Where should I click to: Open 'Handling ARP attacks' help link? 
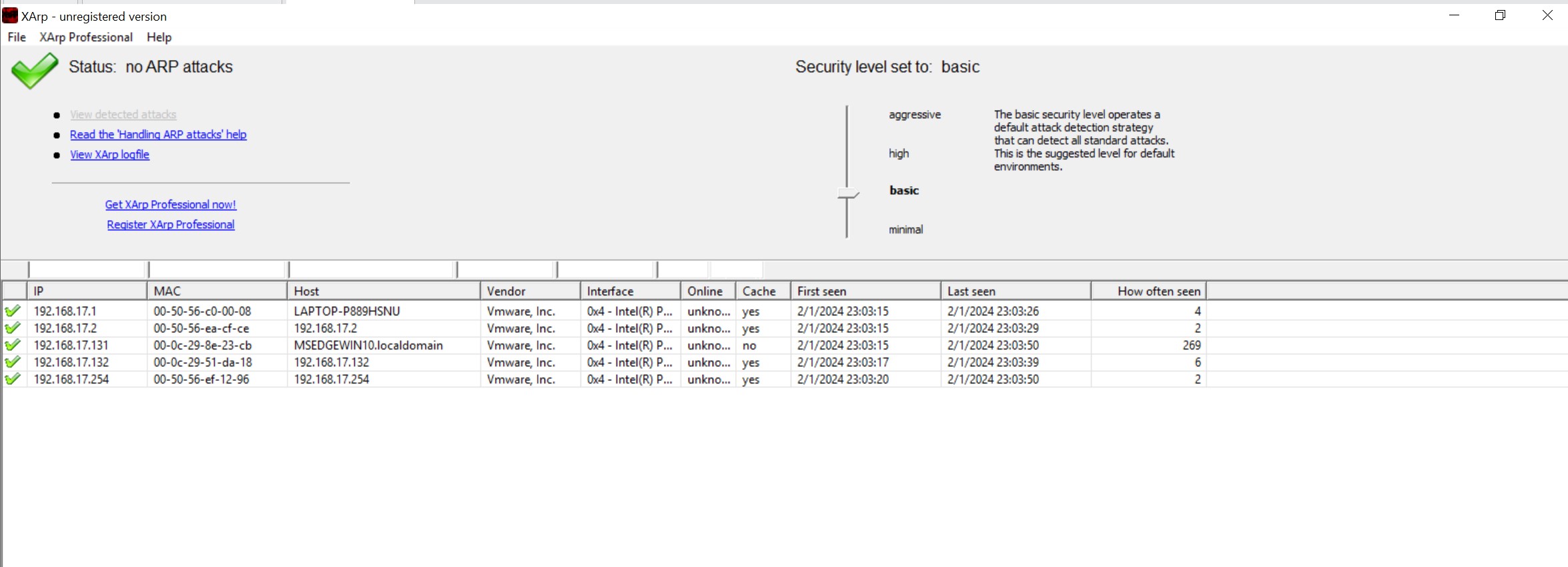[x=158, y=135]
